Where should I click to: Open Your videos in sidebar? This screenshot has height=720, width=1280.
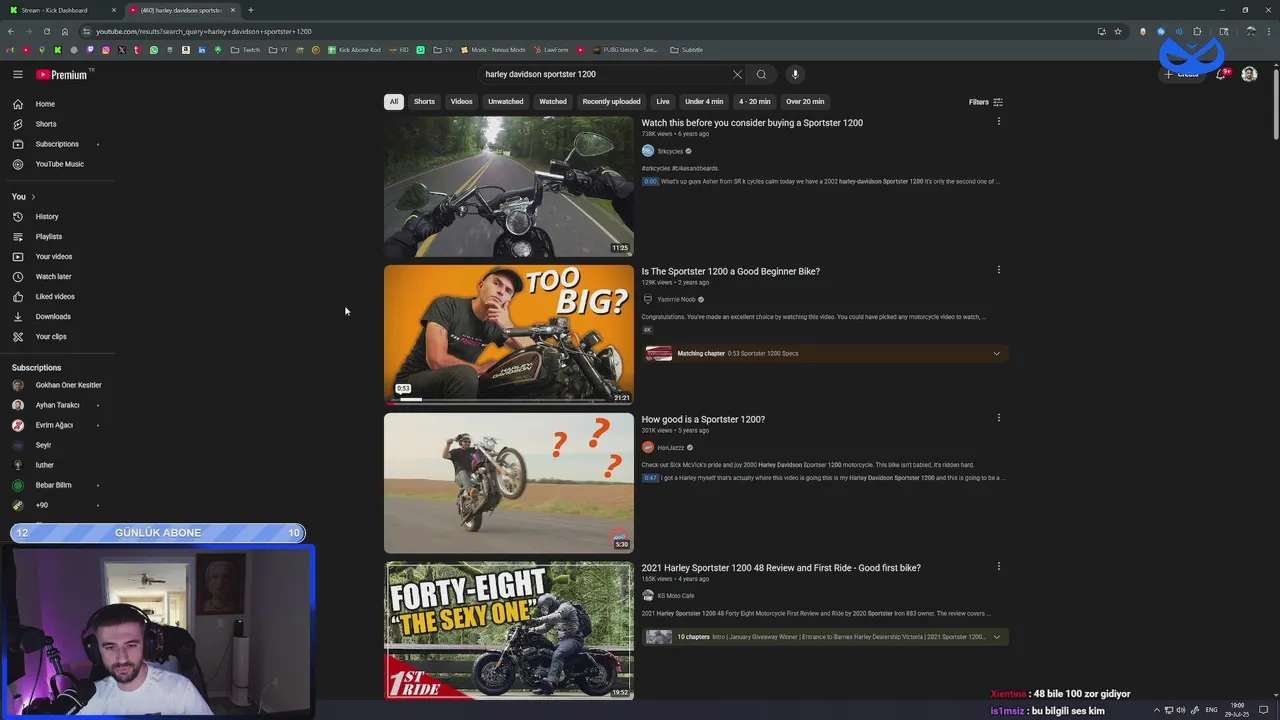click(x=57, y=256)
